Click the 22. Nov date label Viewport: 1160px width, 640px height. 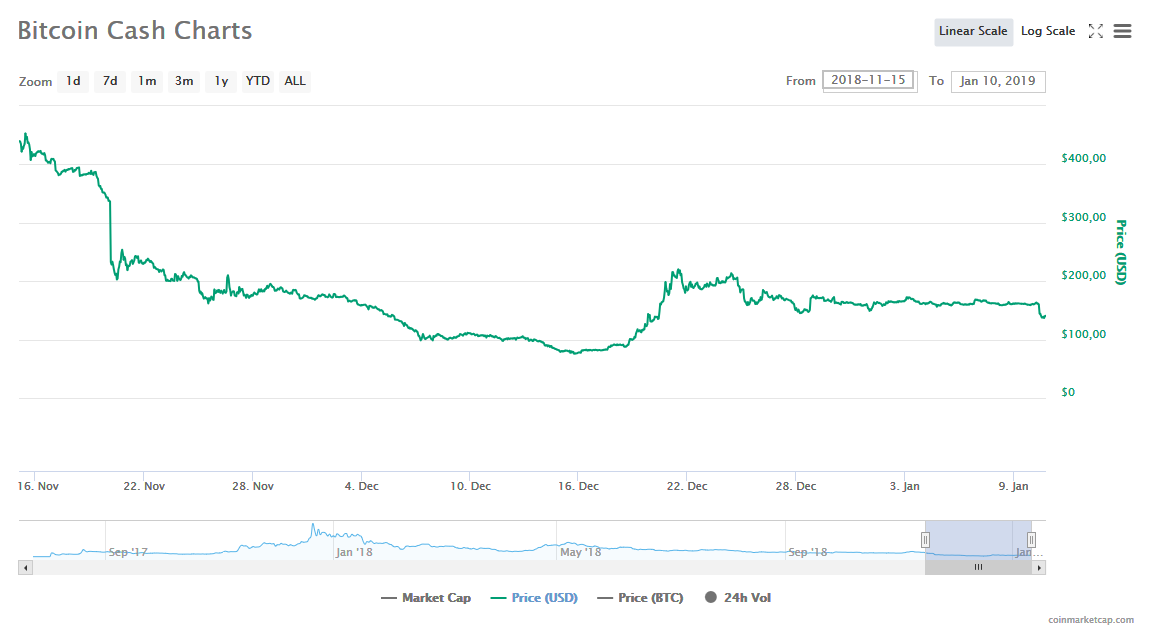click(x=144, y=486)
